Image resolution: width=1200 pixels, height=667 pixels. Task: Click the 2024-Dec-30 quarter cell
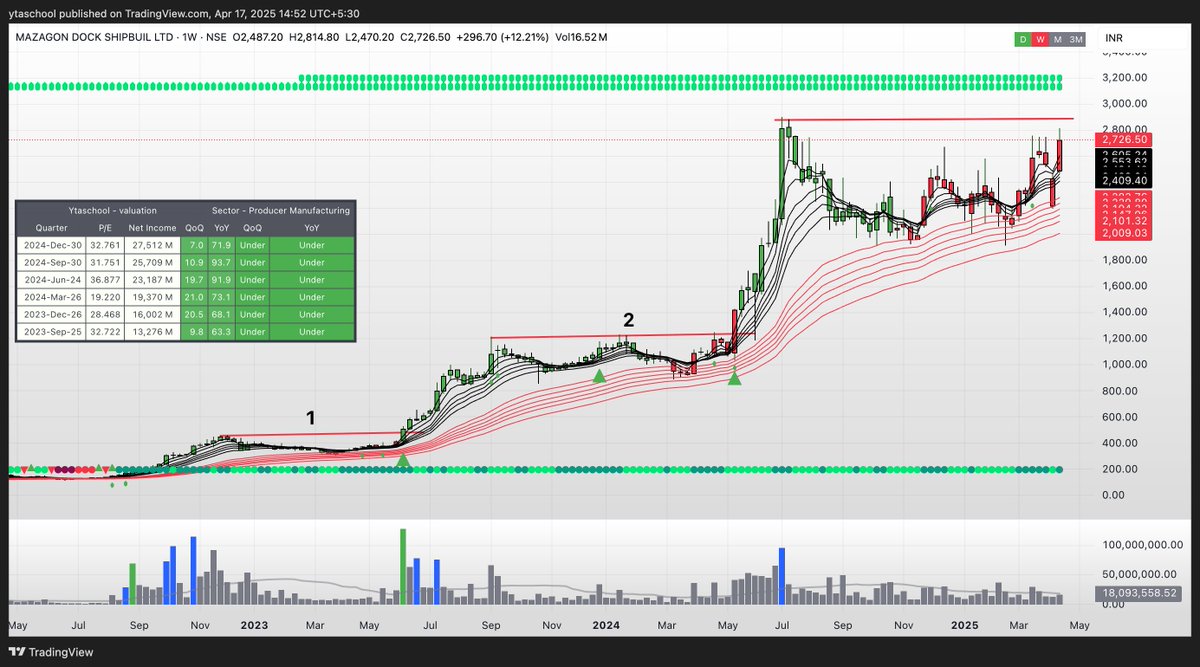[51, 243]
